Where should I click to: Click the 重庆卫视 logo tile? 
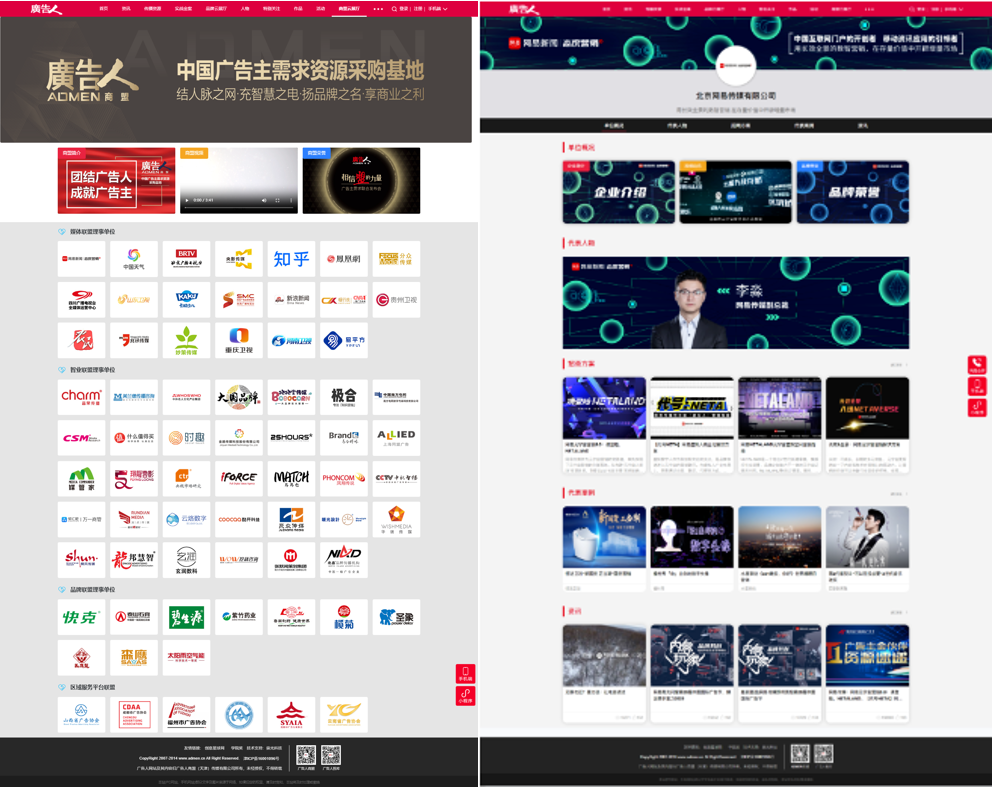pyautogui.click(x=239, y=340)
